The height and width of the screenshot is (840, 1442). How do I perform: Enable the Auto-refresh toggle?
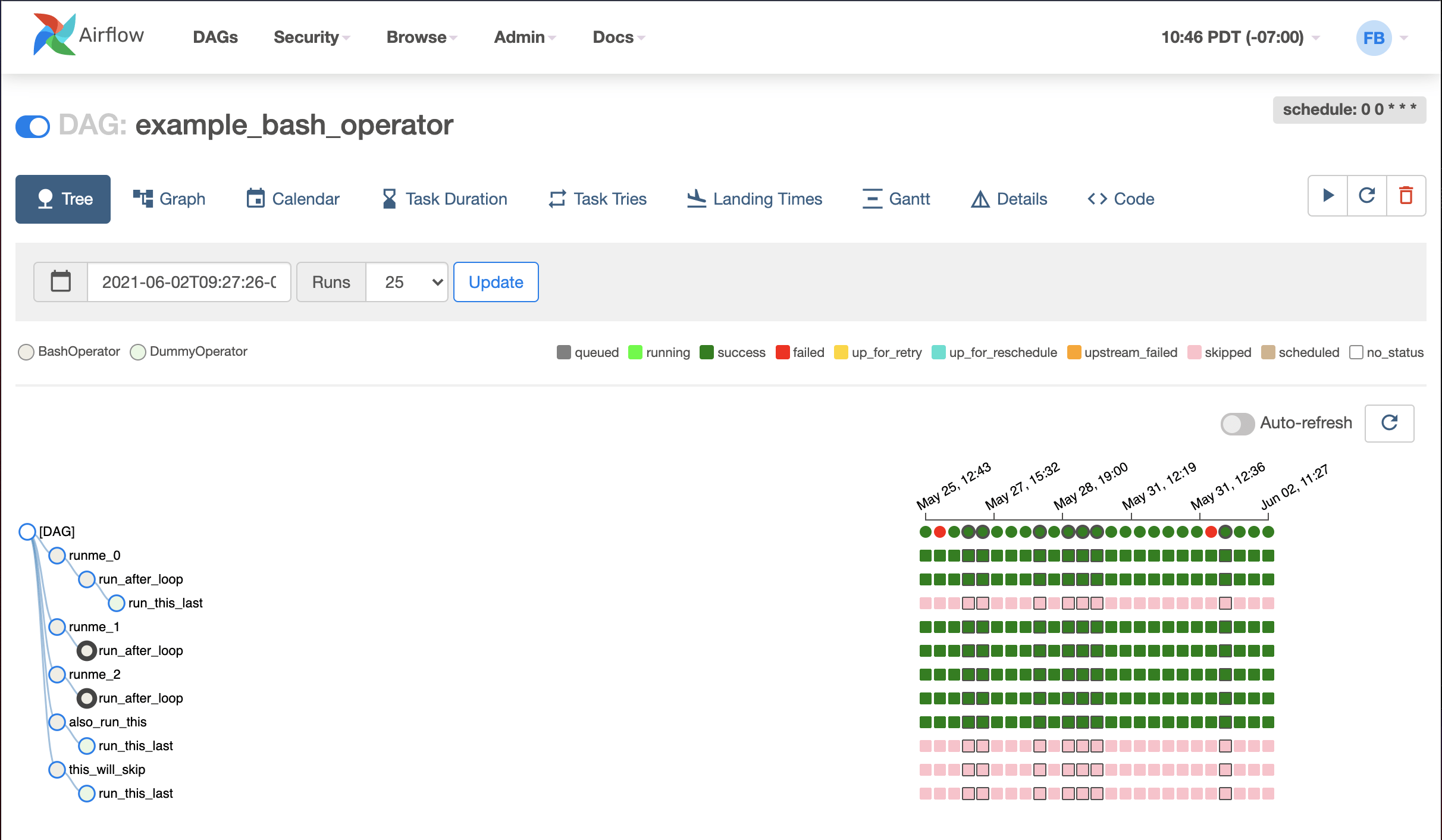click(x=1237, y=424)
